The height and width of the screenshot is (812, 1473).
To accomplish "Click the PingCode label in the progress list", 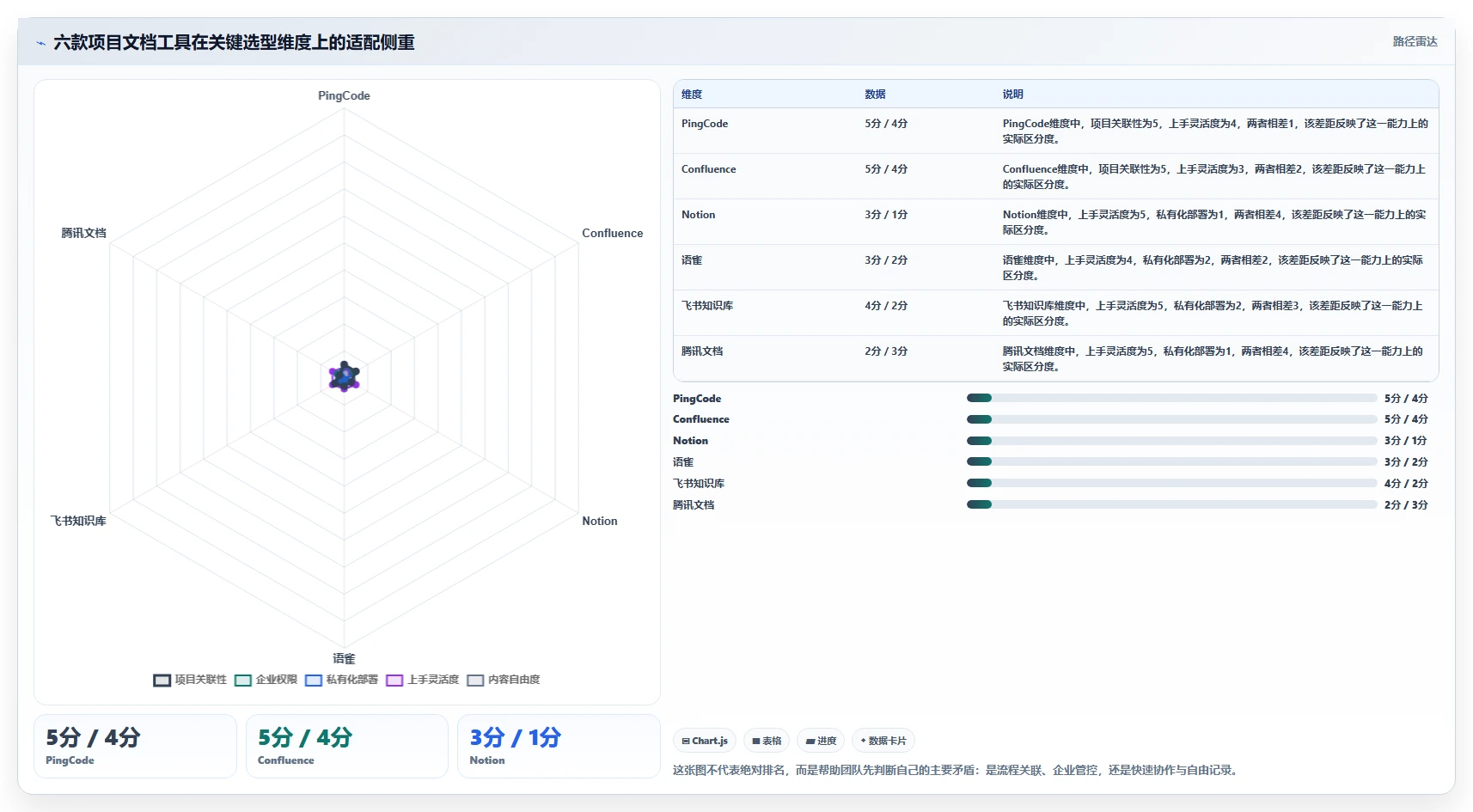I will tap(697, 399).
